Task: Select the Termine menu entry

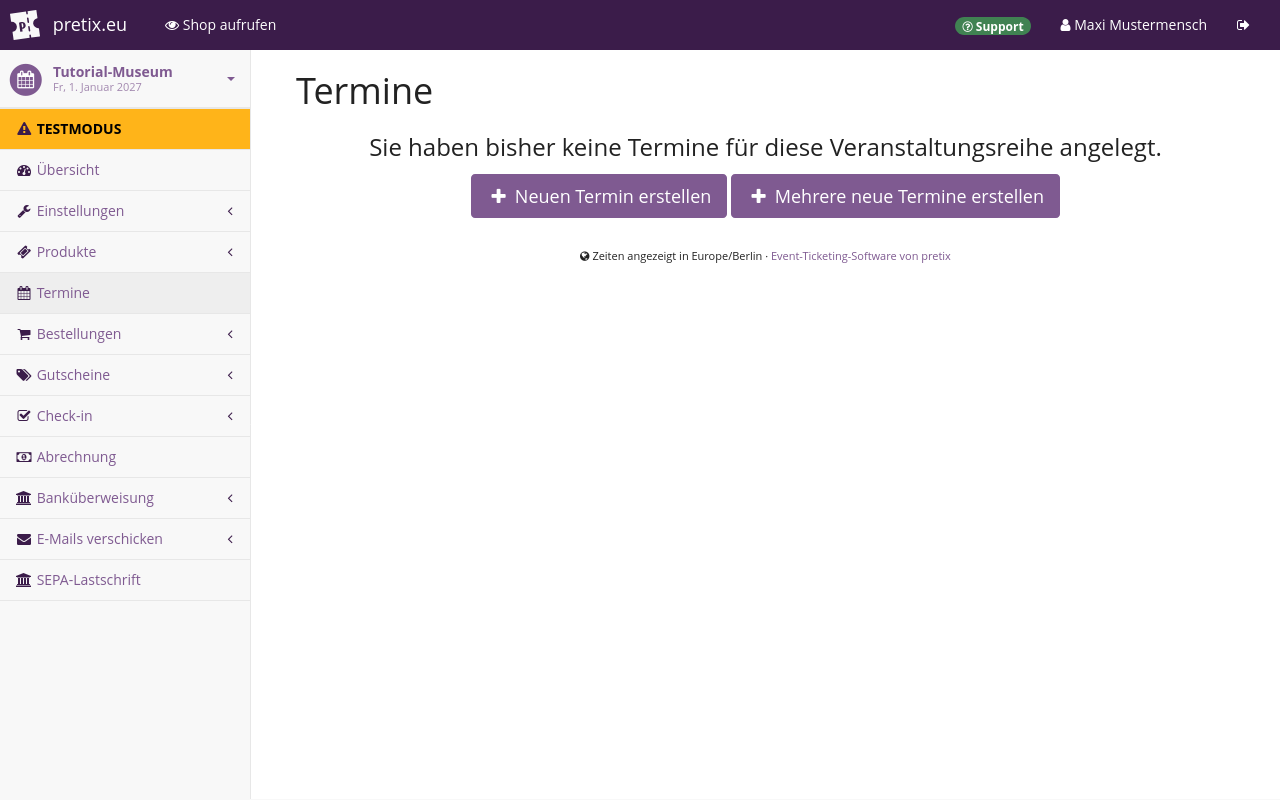Action: 125,293
